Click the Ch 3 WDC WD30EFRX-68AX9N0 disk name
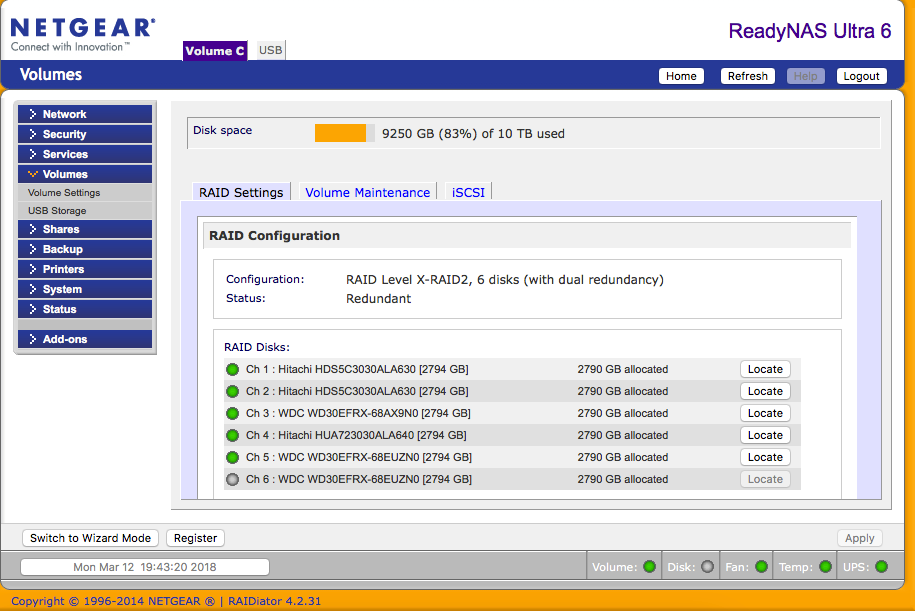This screenshot has width=915, height=611. click(358, 414)
